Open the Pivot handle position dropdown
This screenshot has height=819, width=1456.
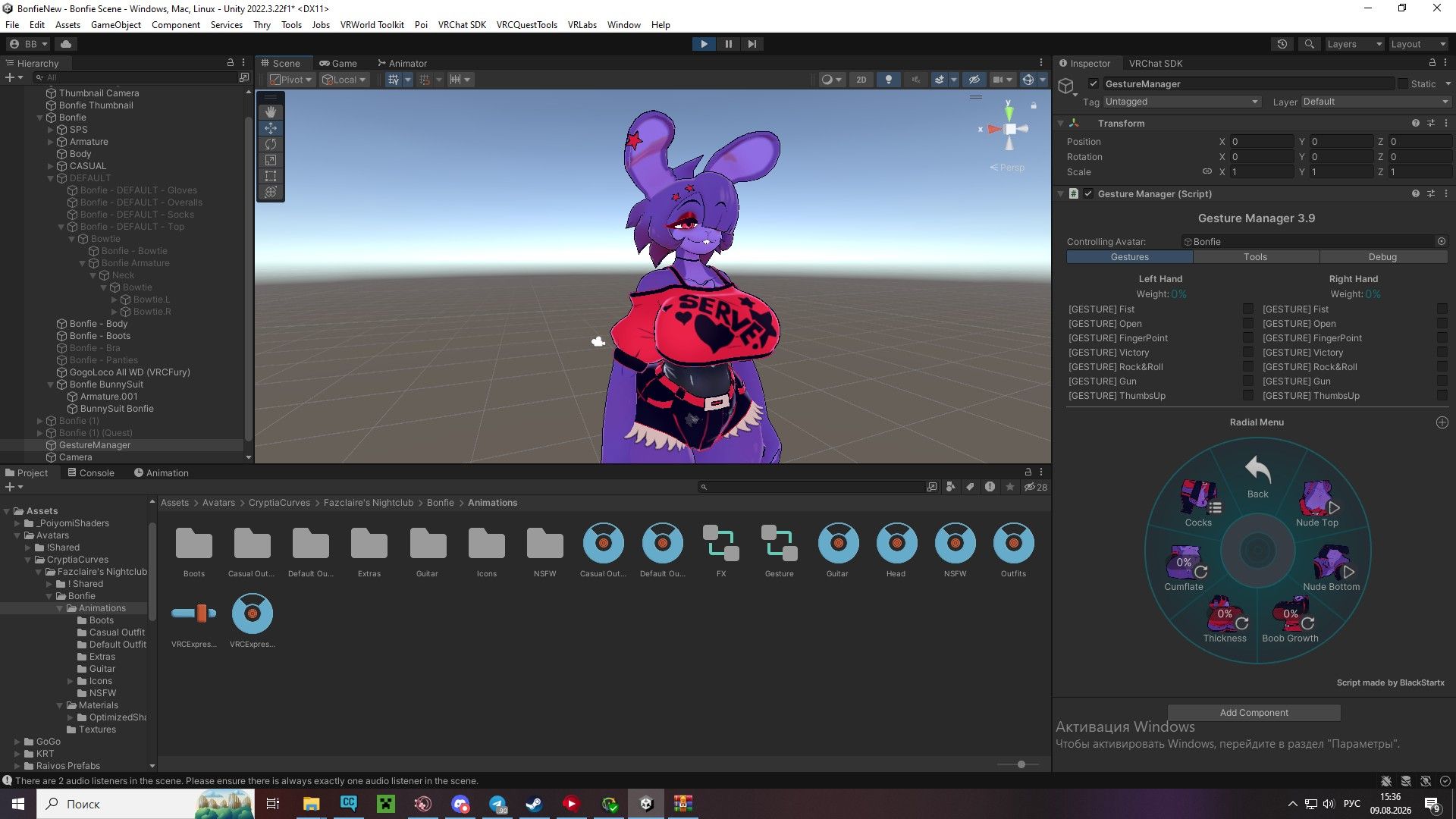coord(291,80)
